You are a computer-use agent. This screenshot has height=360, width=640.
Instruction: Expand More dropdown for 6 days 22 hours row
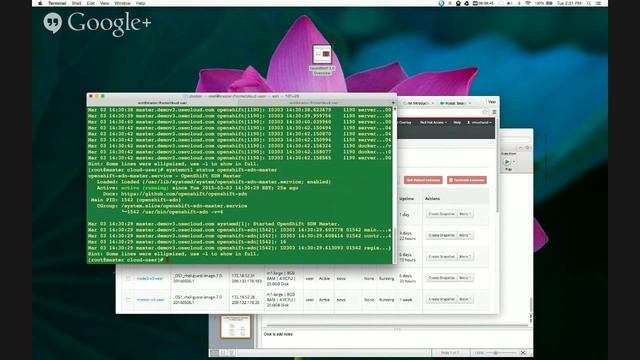[x=465, y=235]
